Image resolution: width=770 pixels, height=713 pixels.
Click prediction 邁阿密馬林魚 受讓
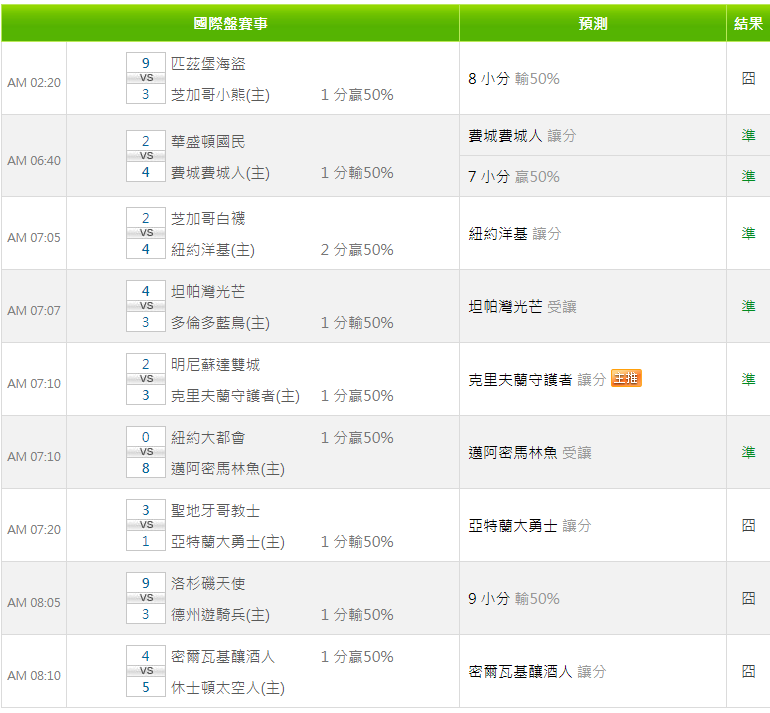coord(529,453)
